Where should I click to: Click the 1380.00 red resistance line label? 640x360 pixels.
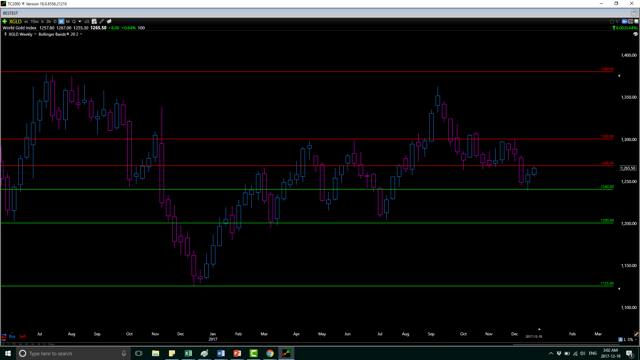coord(607,69)
